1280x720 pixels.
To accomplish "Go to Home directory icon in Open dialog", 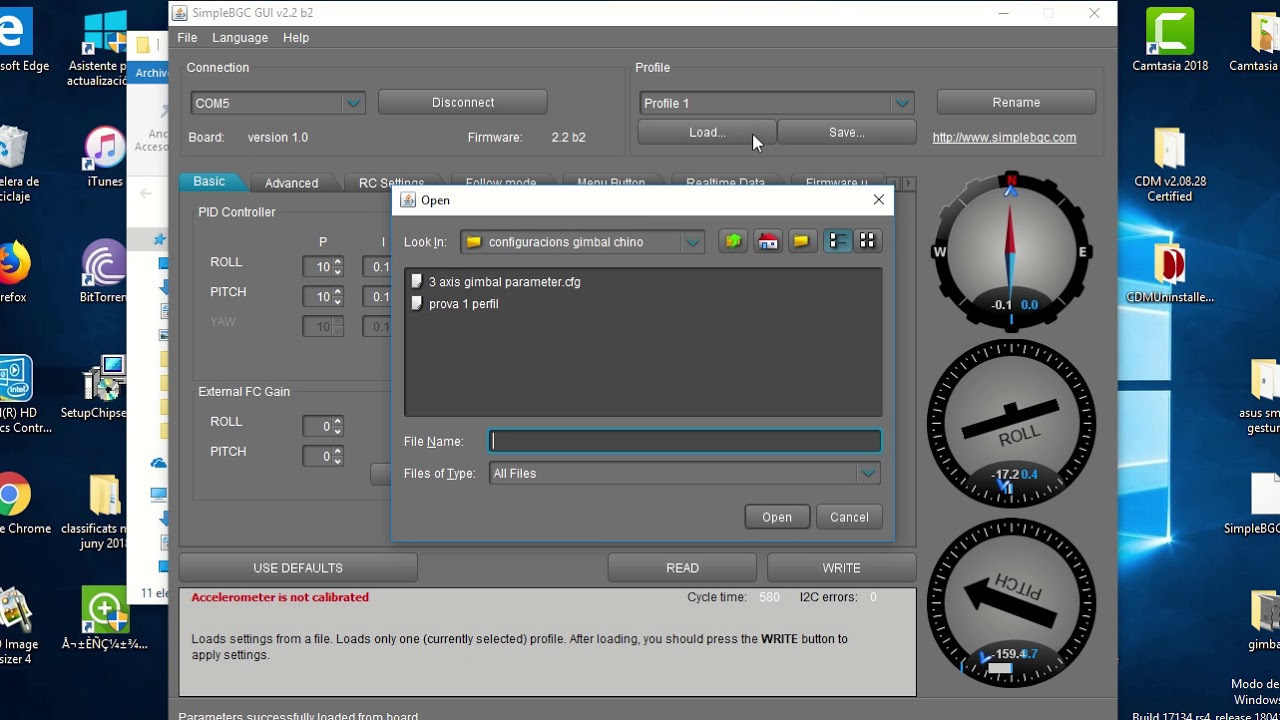I will pyautogui.click(x=768, y=241).
